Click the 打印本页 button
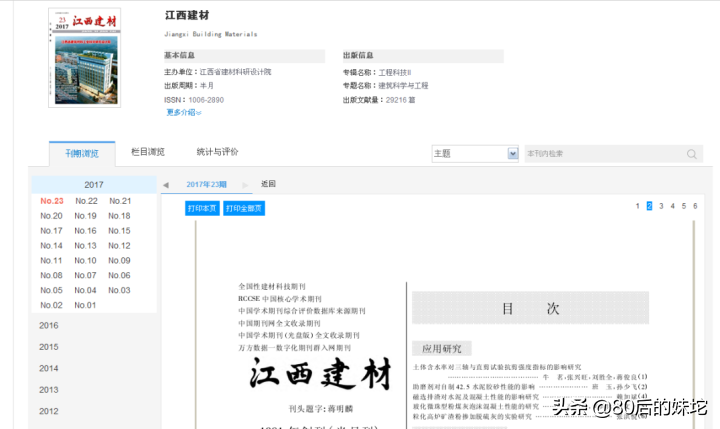The image size is (720, 429). pos(202,208)
